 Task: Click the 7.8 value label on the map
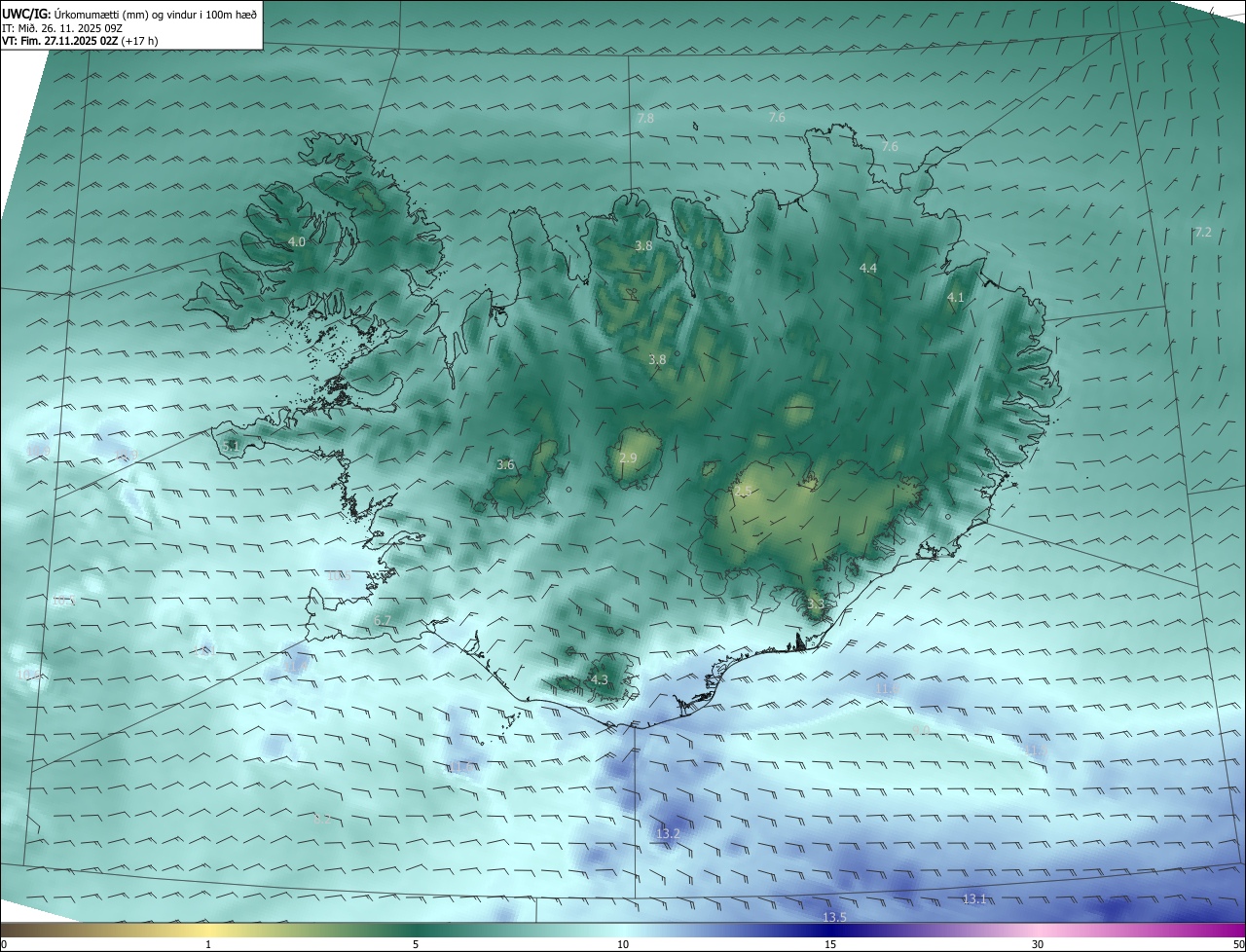[645, 119]
